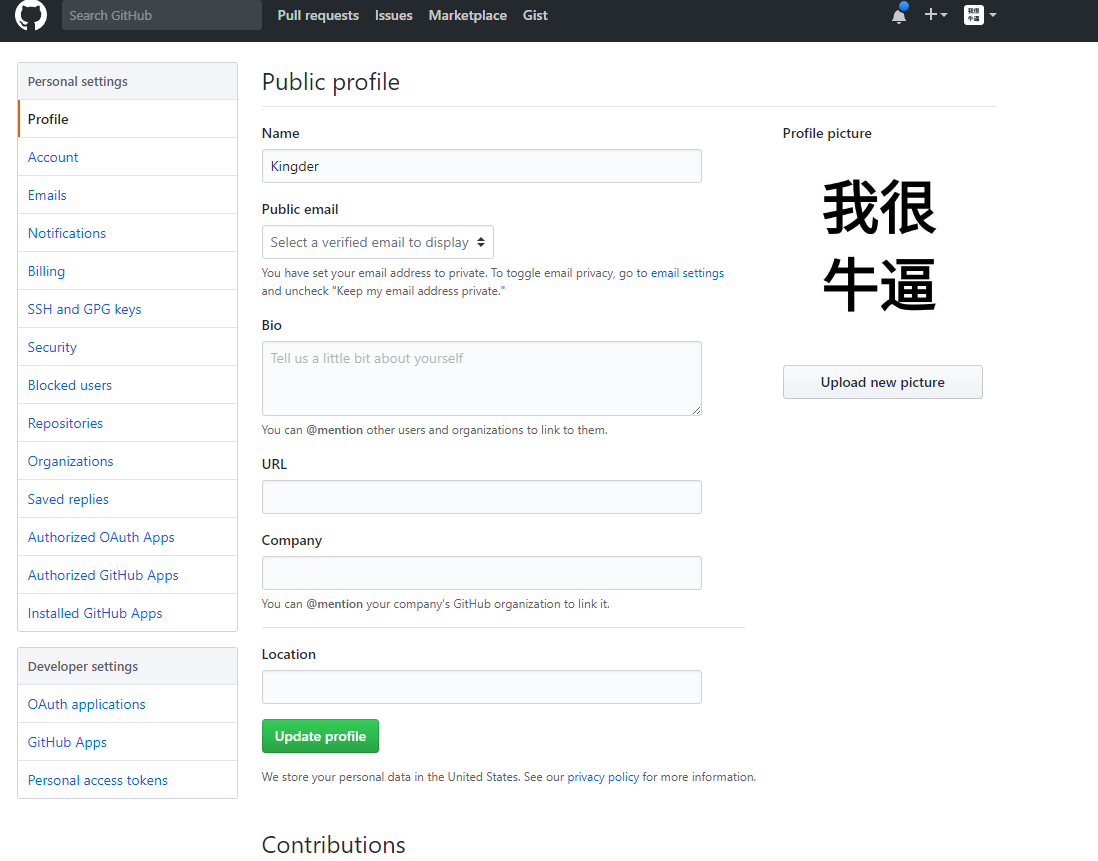This screenshot has height=861, width=1098.
Task: Open the privacy policy link
Action: tap(603, 777)
